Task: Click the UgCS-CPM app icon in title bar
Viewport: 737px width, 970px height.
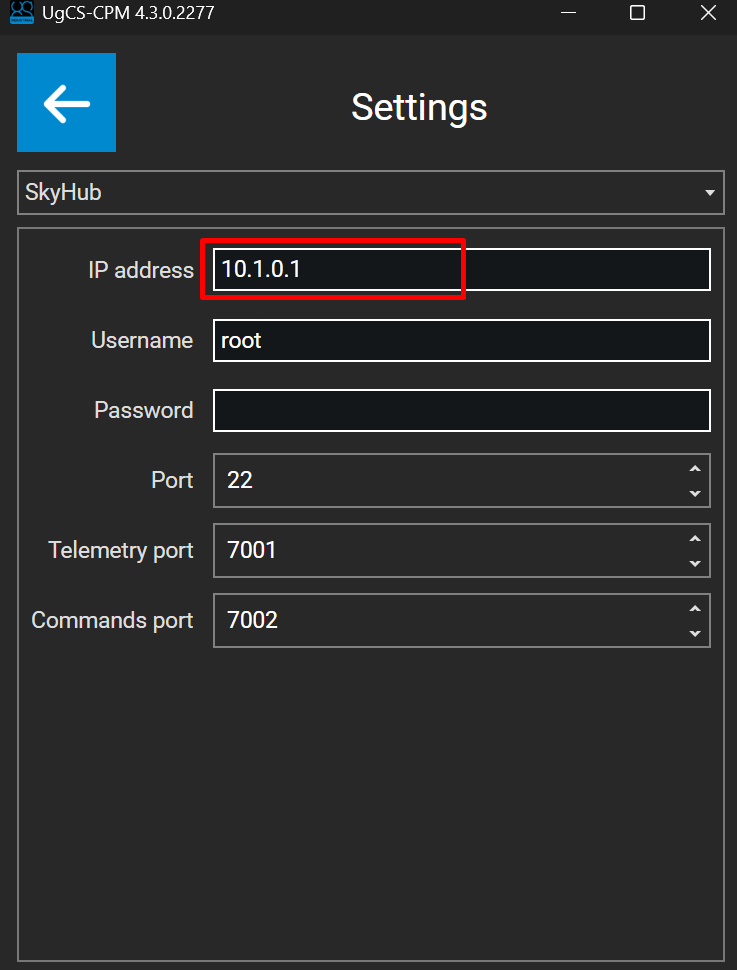Action: coord(22,13)
